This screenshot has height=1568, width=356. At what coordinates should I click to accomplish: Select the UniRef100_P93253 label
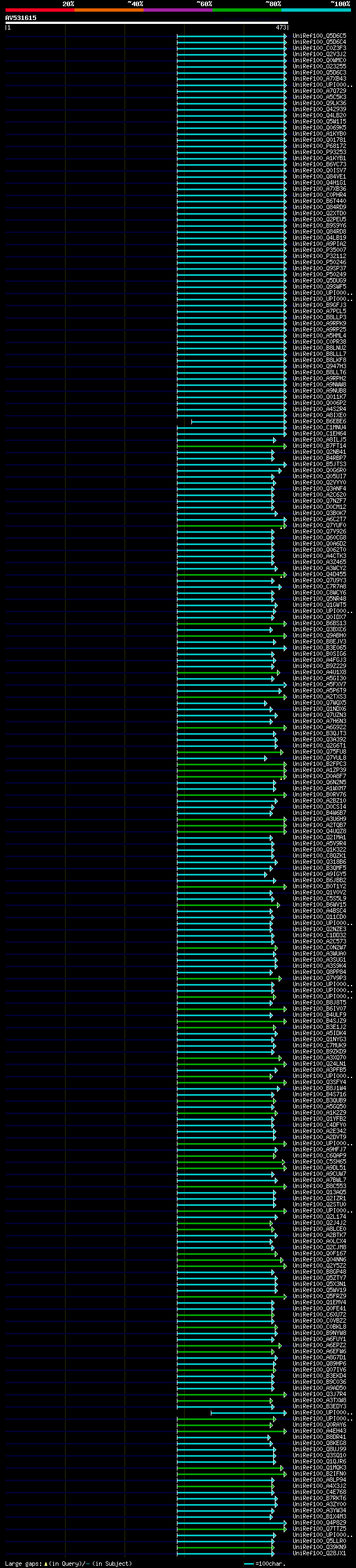(x=319, y=152)
